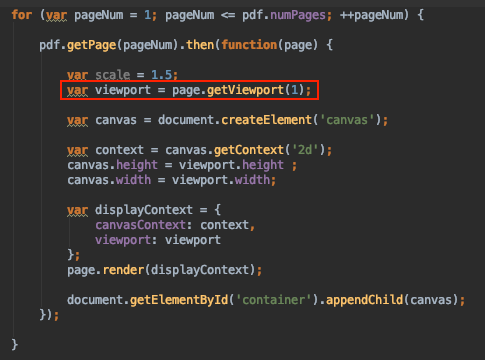Viewport: 485px width, 360px height.
Task: Click 'viewport.height' on the right side
Action: [231, 165]
